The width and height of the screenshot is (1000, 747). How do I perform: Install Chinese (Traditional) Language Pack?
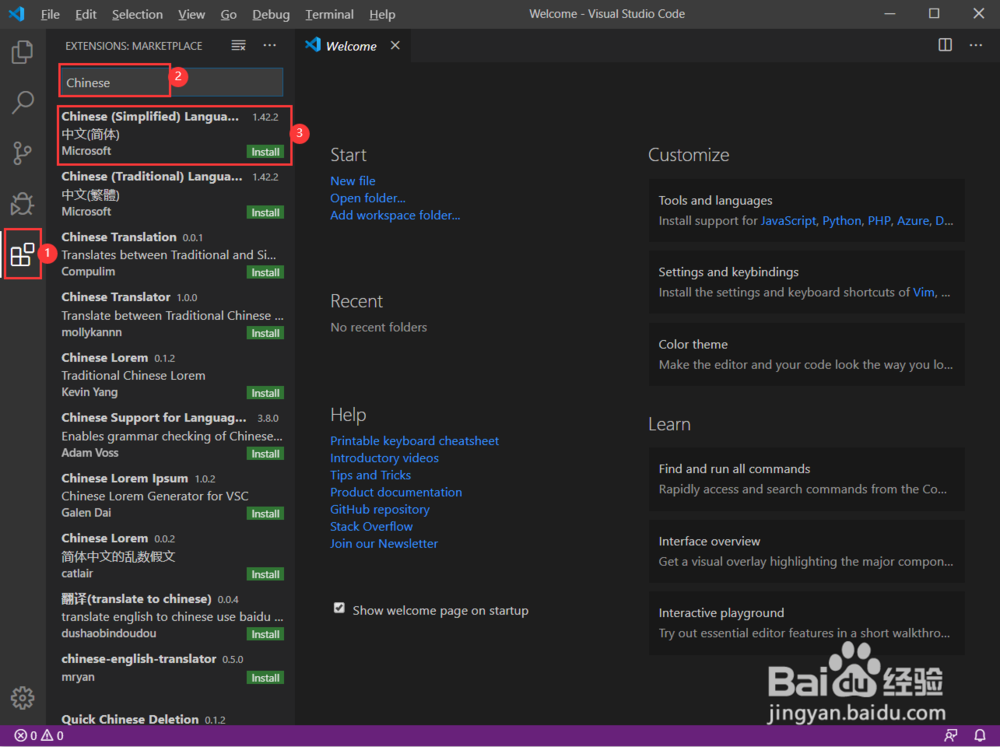click(265, 212)
